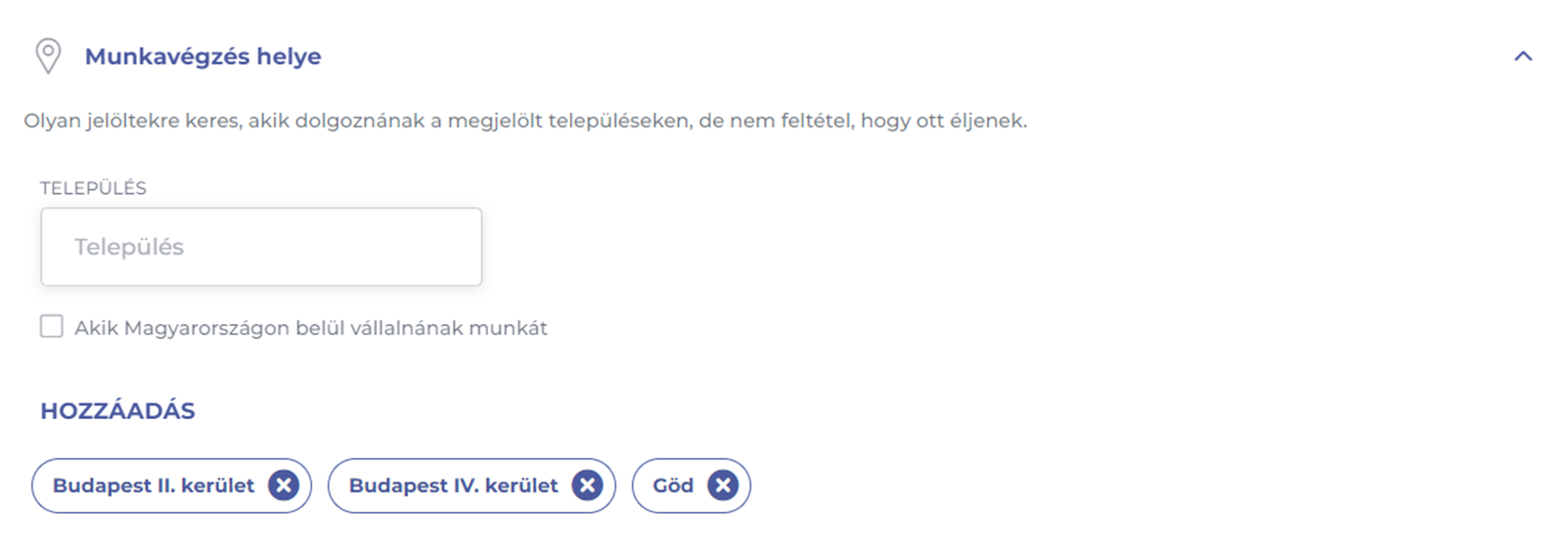This screenshot has width=1568, height=558.
Task: Click the location pin icon
Action: [x=48, y=56]
